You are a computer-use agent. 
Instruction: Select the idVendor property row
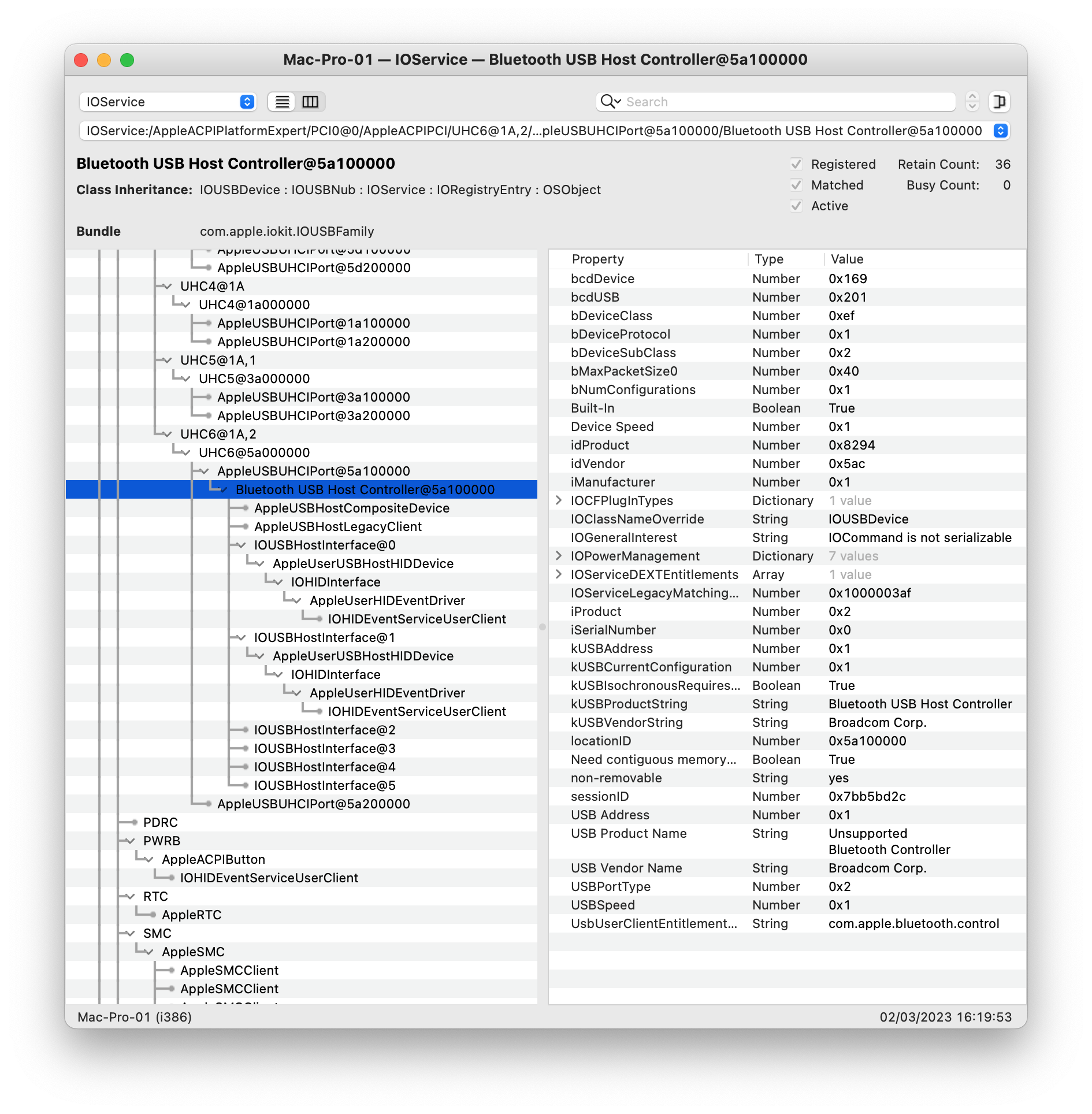click(788, 463)
